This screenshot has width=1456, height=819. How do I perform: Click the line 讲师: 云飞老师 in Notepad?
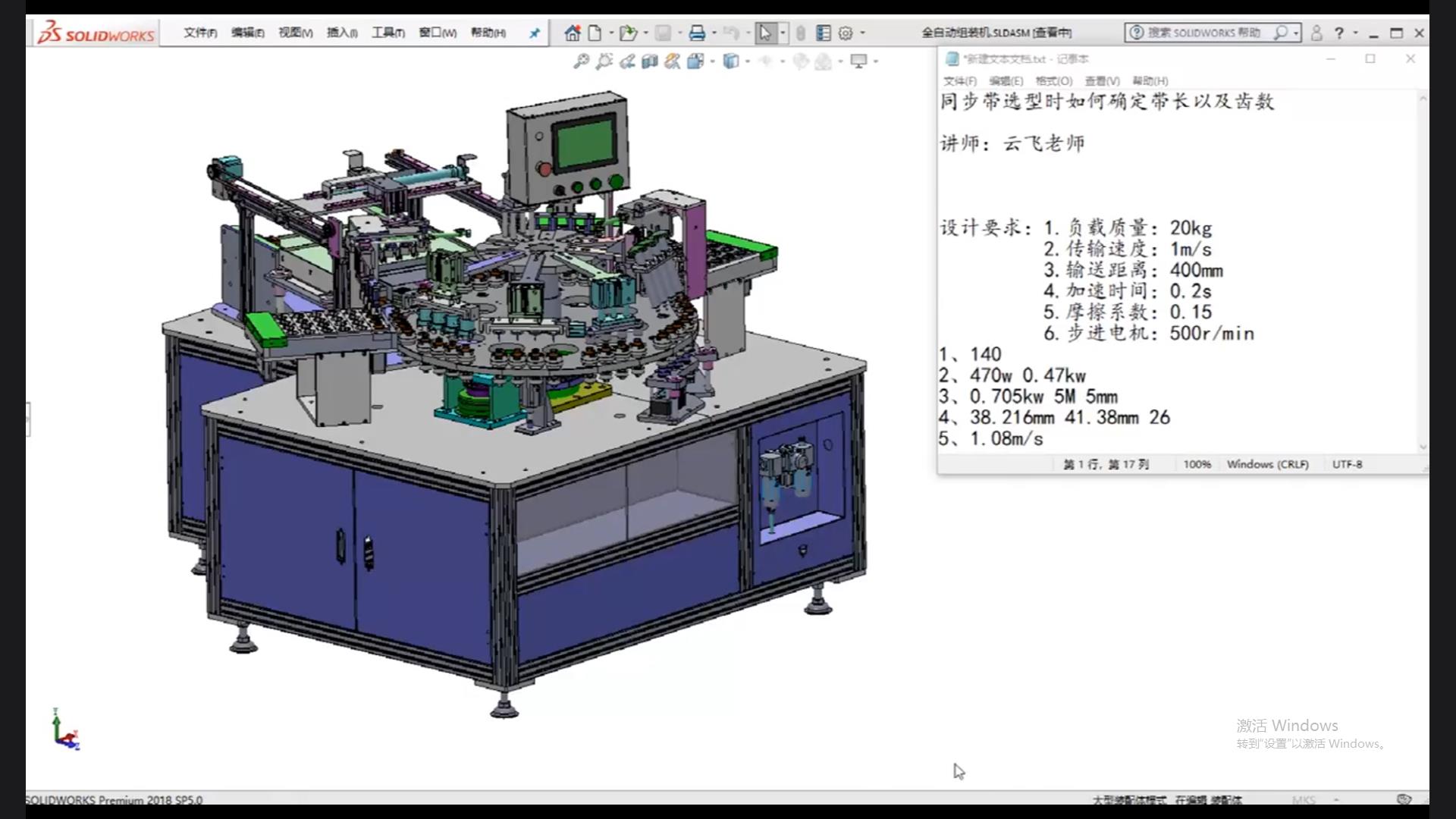(x=1012, y=143)
